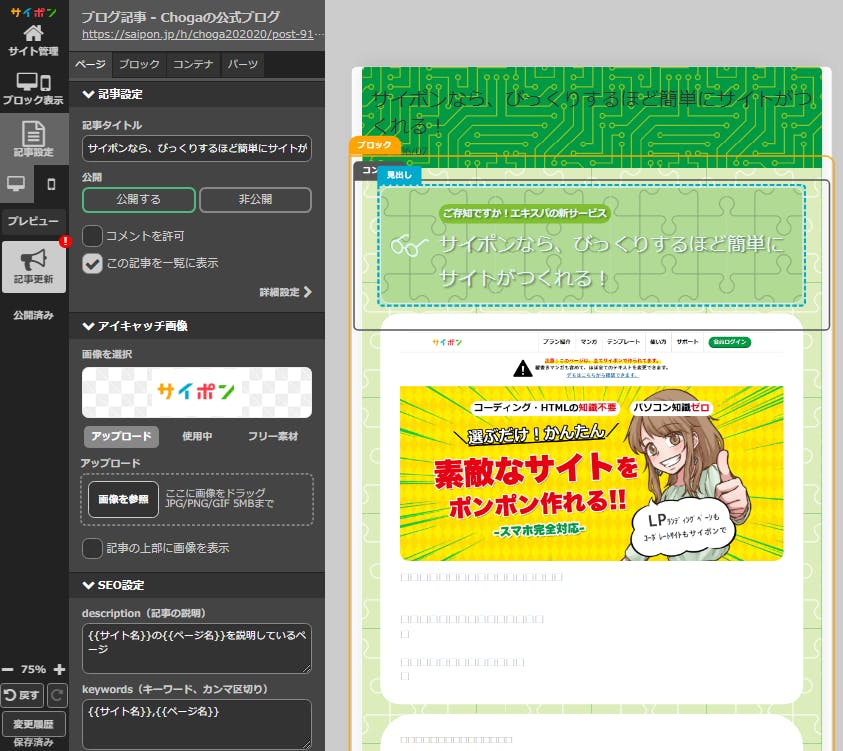
Task: Edit 記事タイトル input field
Action: click(x=197, y=148)
